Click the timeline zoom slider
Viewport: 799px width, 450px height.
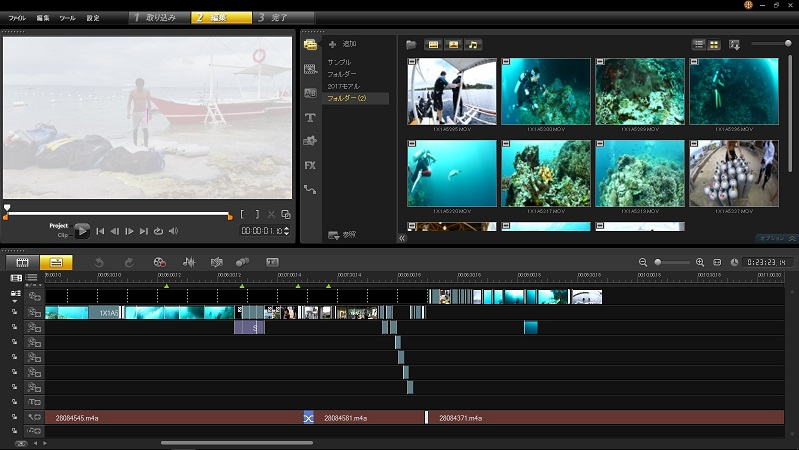point(658,262)
